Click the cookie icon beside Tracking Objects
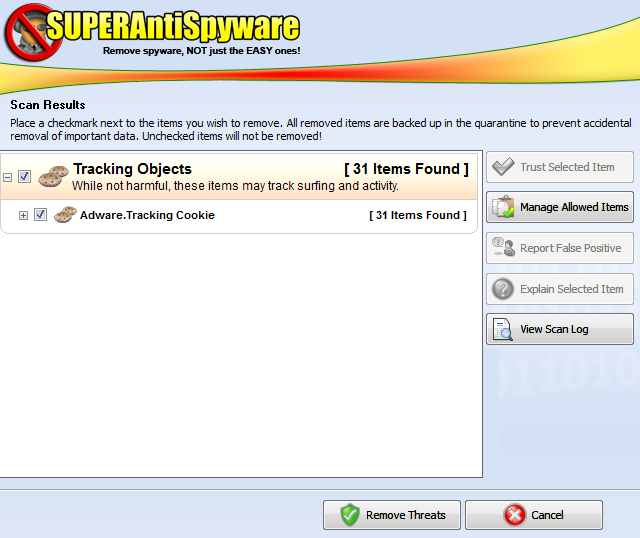Image resolution: width=640 pixels, height=538 pixels. pos(52,177)
